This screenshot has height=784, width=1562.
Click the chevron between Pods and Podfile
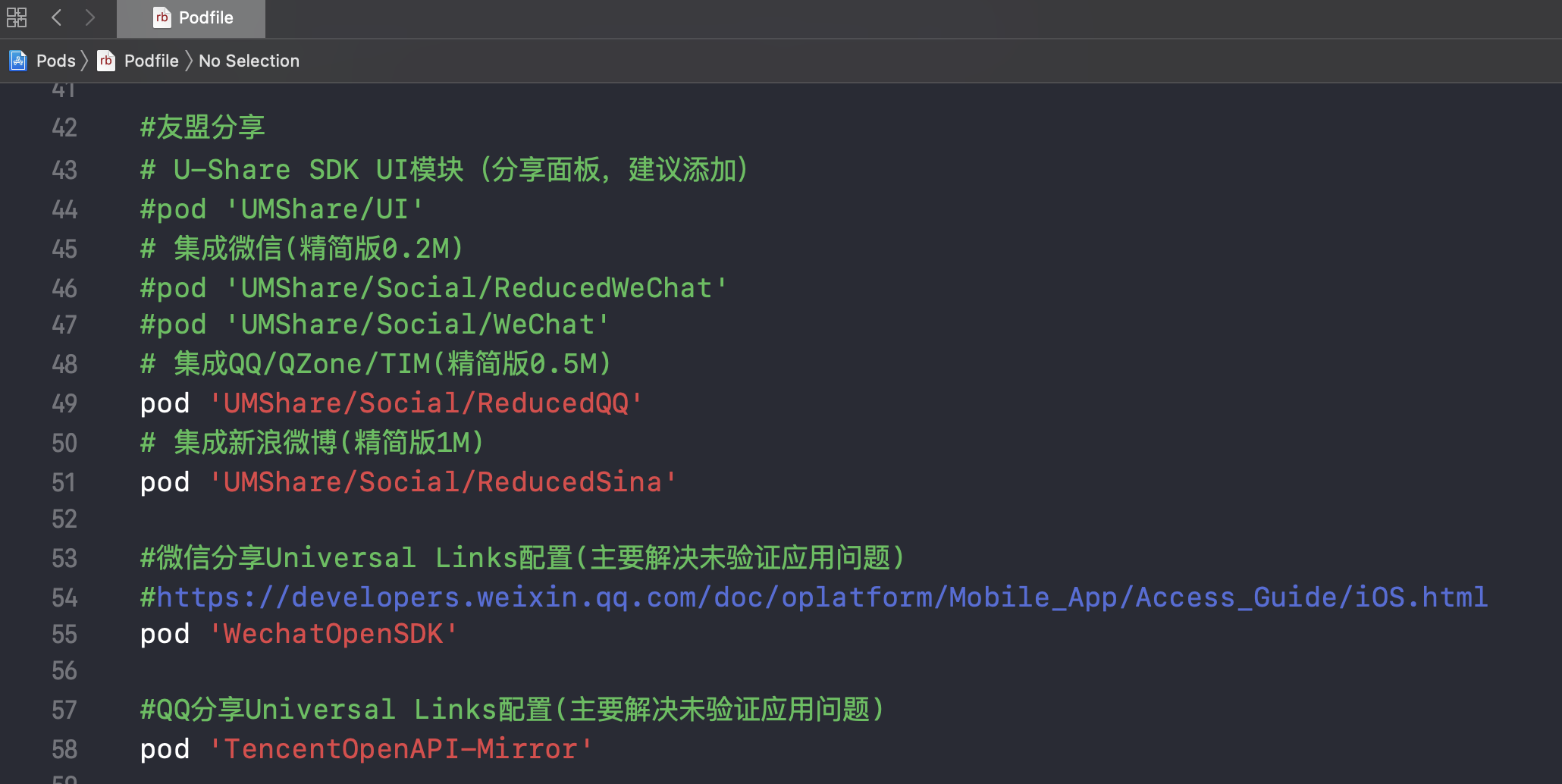pyautogui.click(x=86, y=61)
